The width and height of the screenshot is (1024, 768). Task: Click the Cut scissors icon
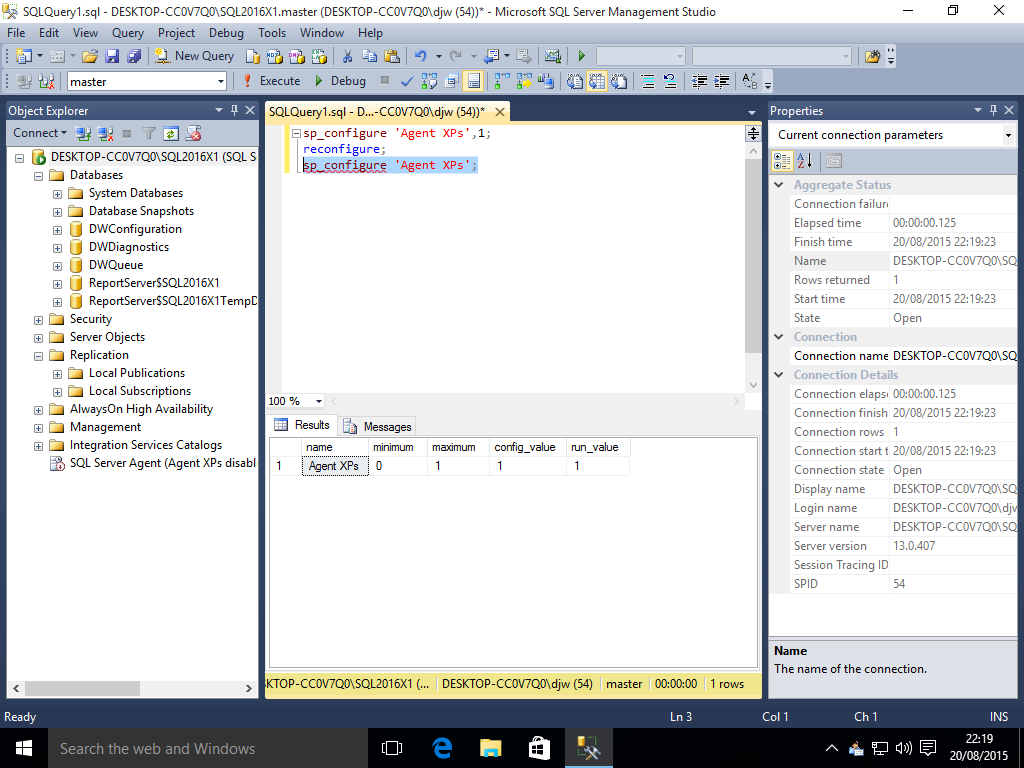point(347,56)
